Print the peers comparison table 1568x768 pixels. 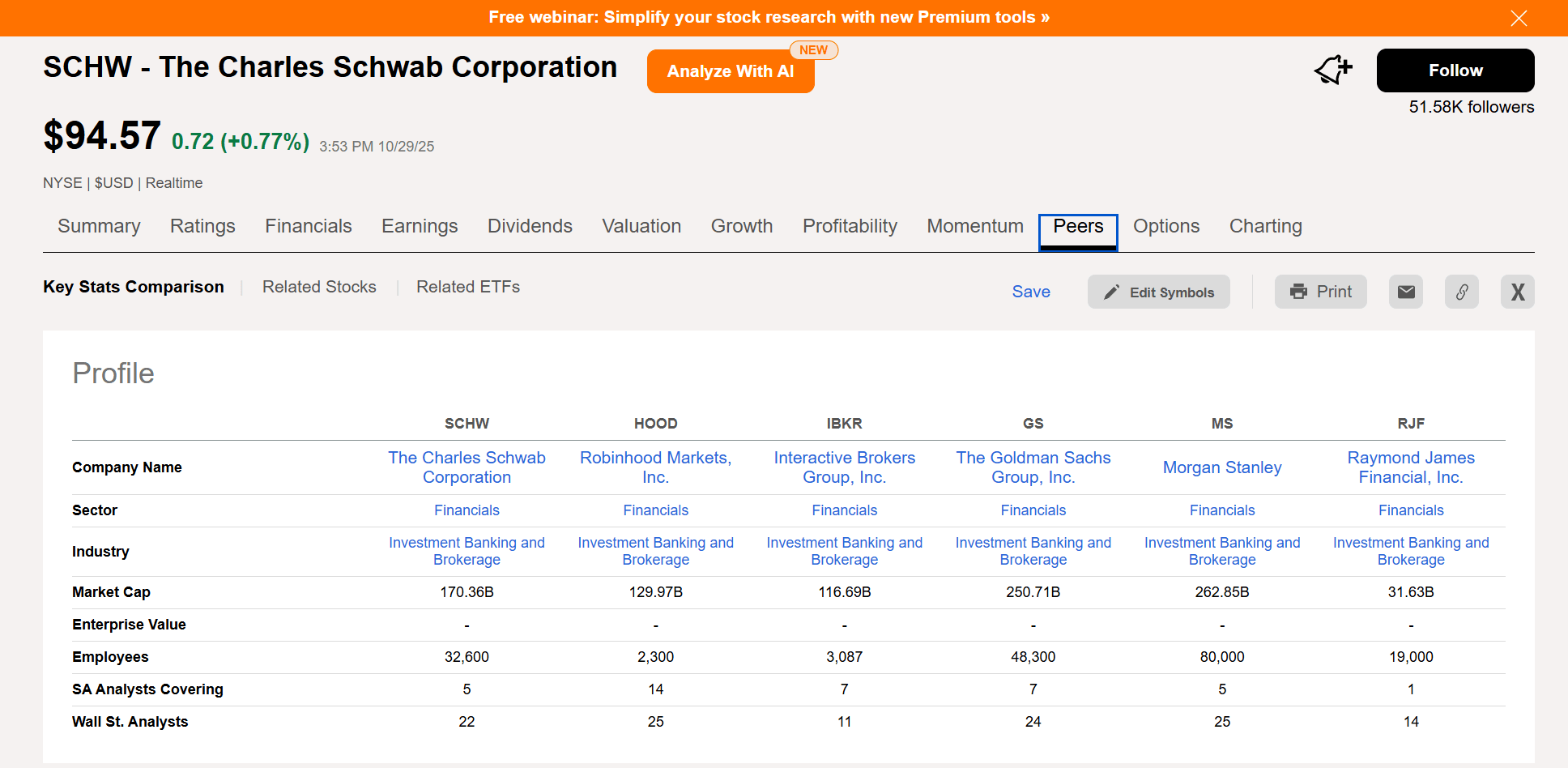(1320, 292)
